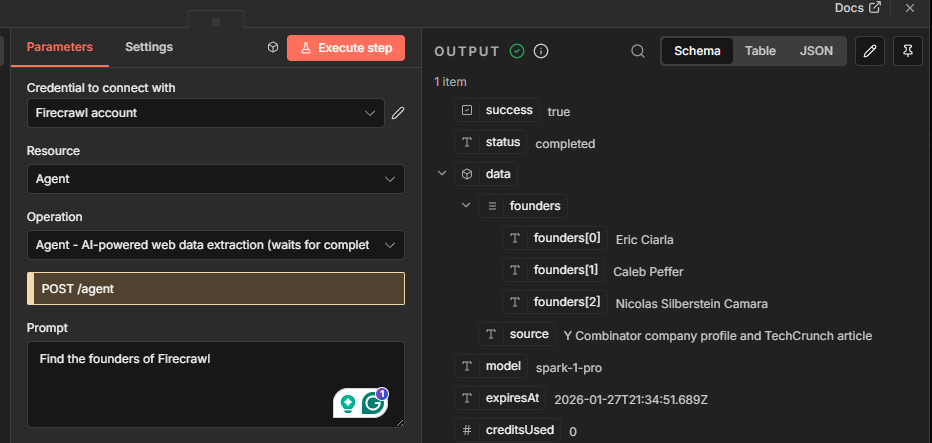
Task: Open the Operation dropdown
Action: click(215, 244)
